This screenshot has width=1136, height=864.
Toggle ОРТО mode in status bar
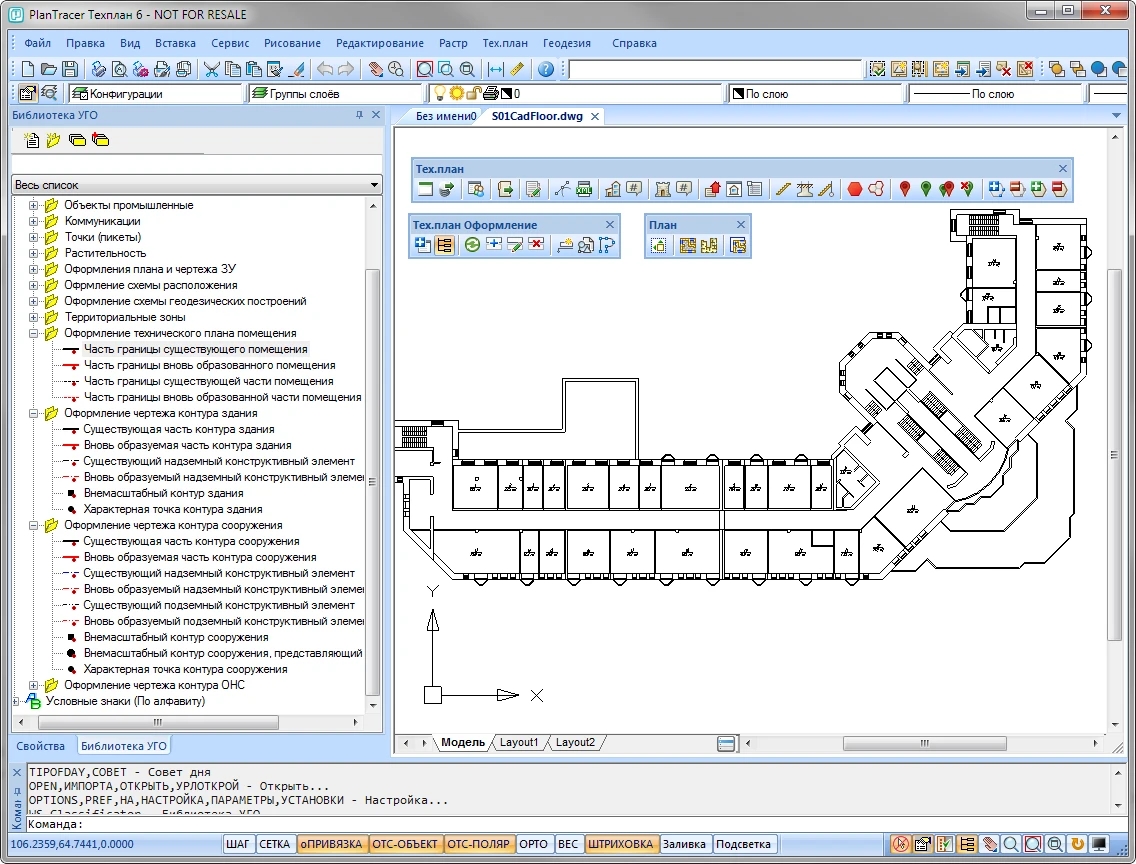point(534,844)
